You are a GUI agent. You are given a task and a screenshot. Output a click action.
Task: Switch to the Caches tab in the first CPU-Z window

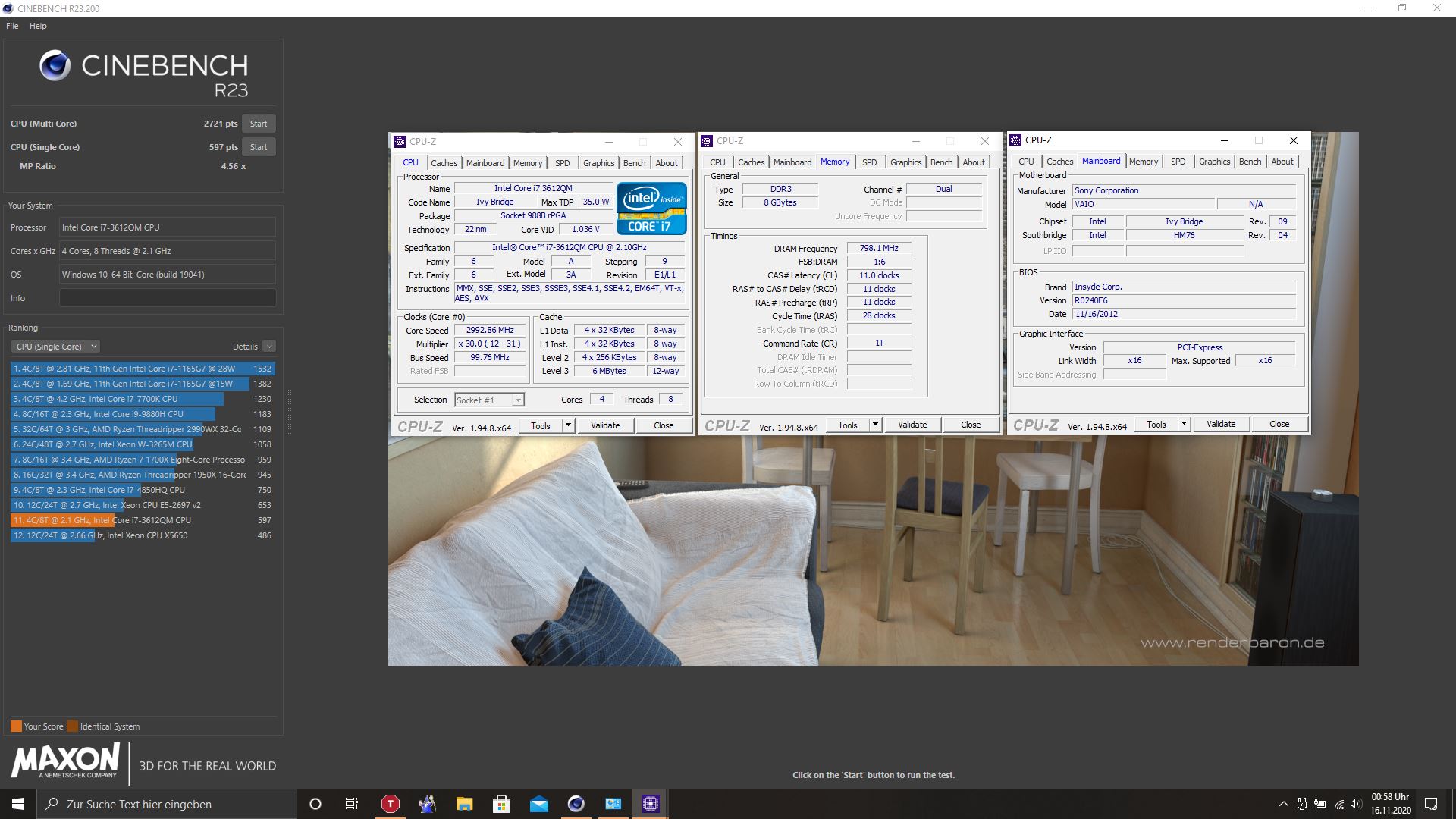coord(444,163)
